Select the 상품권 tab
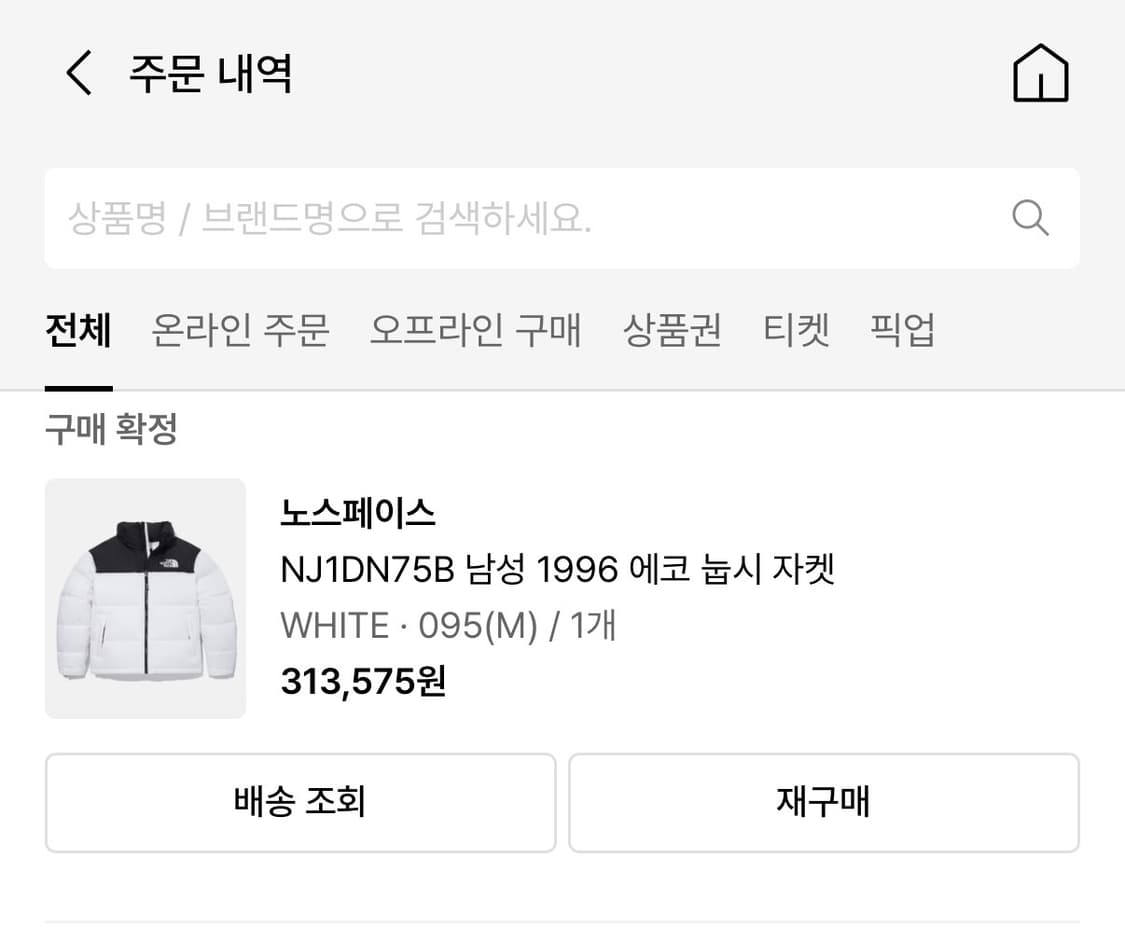Screen dimensions: 1125x952 tap(673, 331)
